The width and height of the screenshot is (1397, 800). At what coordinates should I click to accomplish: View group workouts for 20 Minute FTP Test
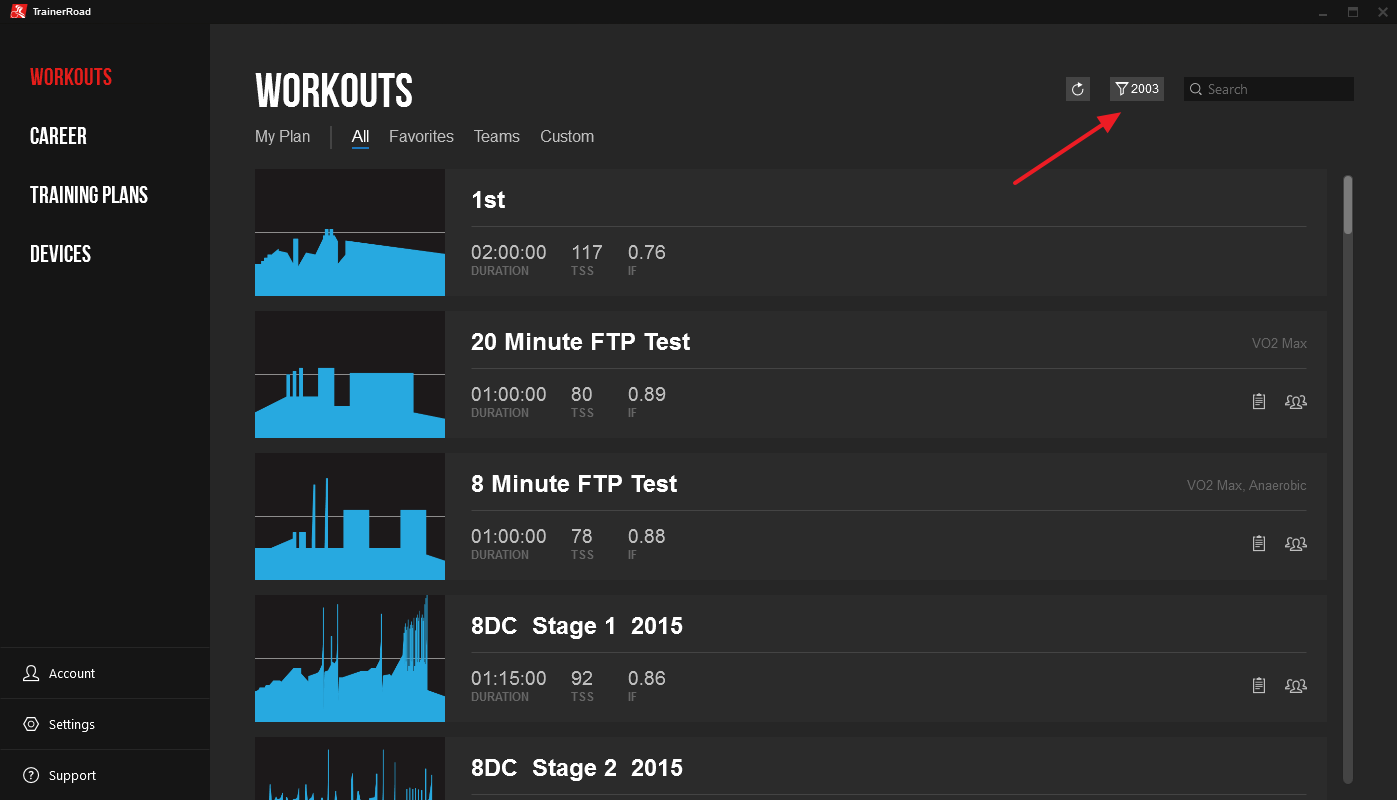[1295, 401]
